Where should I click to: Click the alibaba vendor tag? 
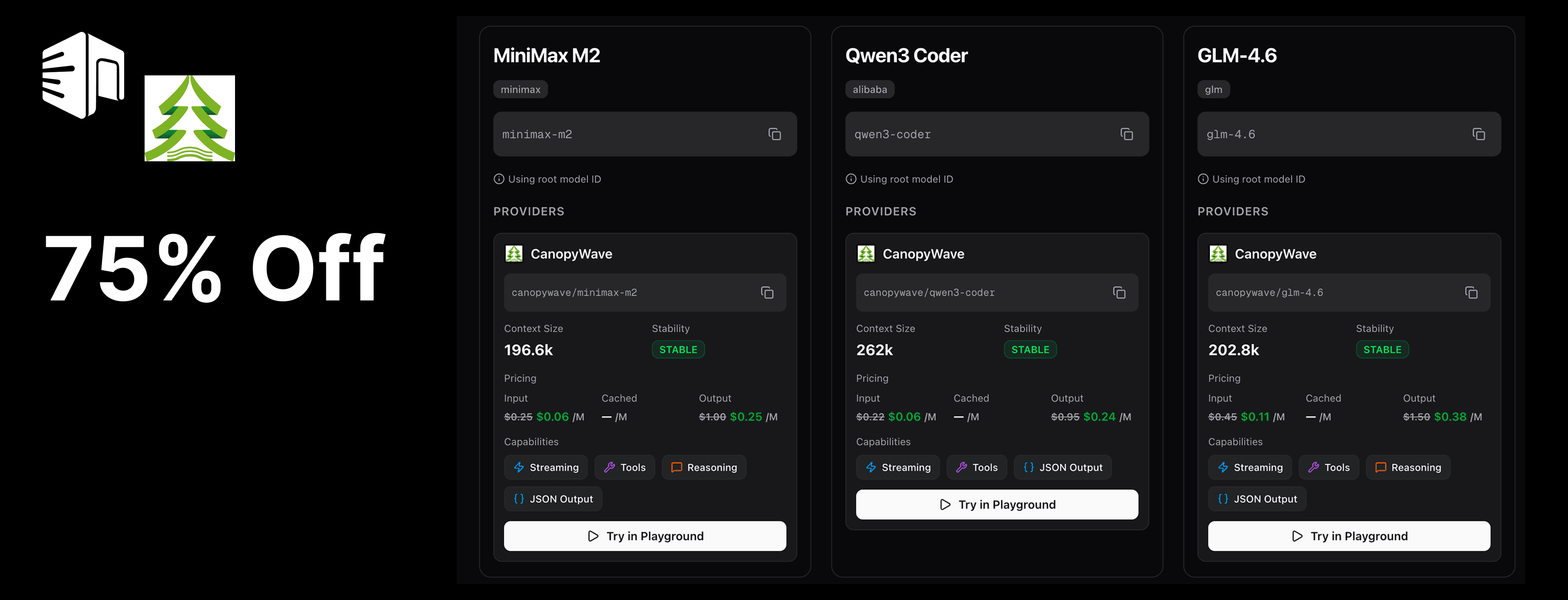pos(869,90)
